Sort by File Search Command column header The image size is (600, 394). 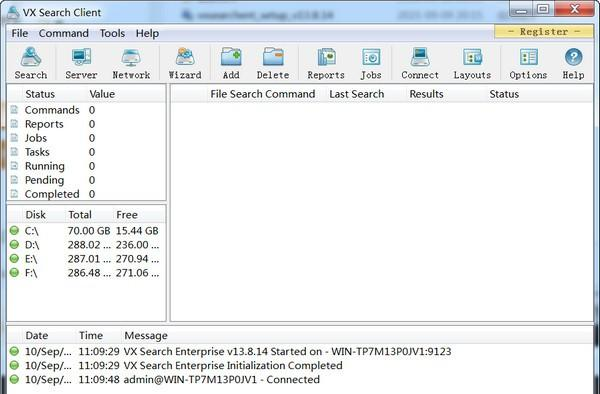click(262, 94)
